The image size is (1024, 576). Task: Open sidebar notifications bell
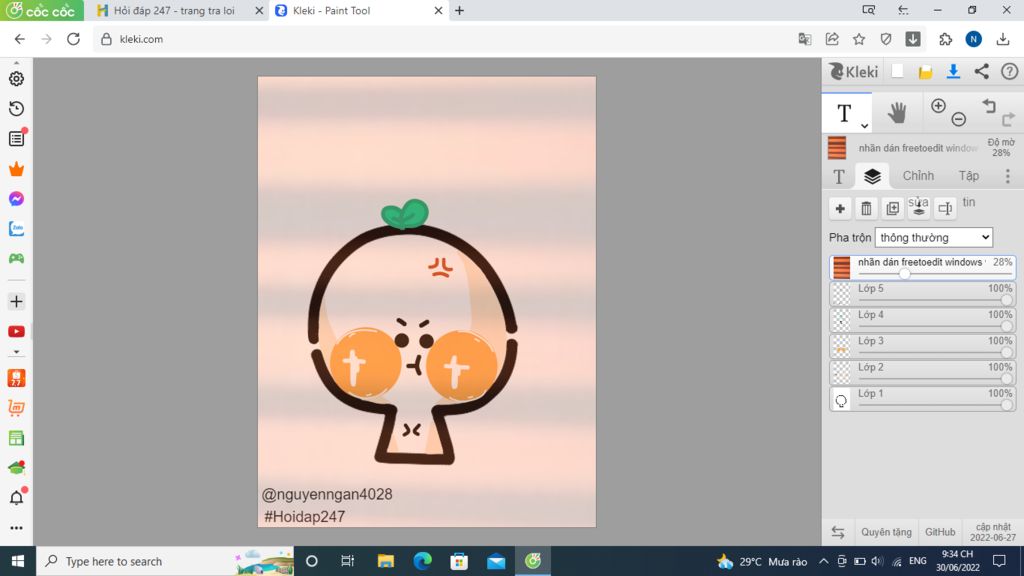(x=16, y=498)
